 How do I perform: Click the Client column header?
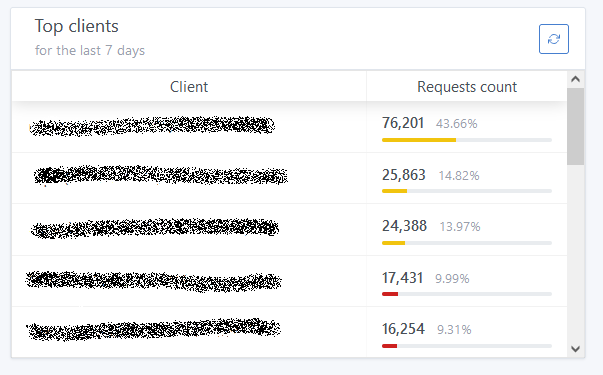[x=189, y=87]
